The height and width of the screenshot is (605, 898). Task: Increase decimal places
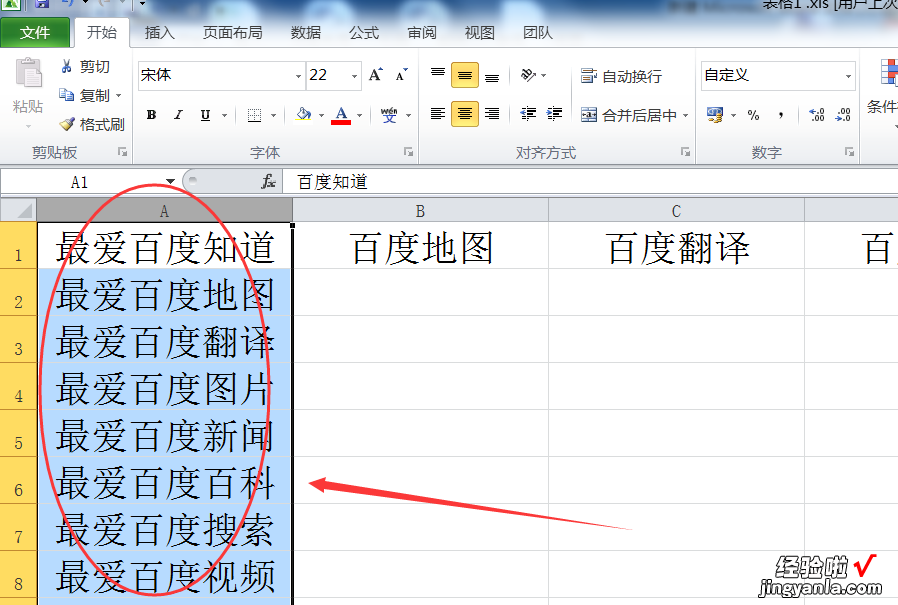coord(816,115)
